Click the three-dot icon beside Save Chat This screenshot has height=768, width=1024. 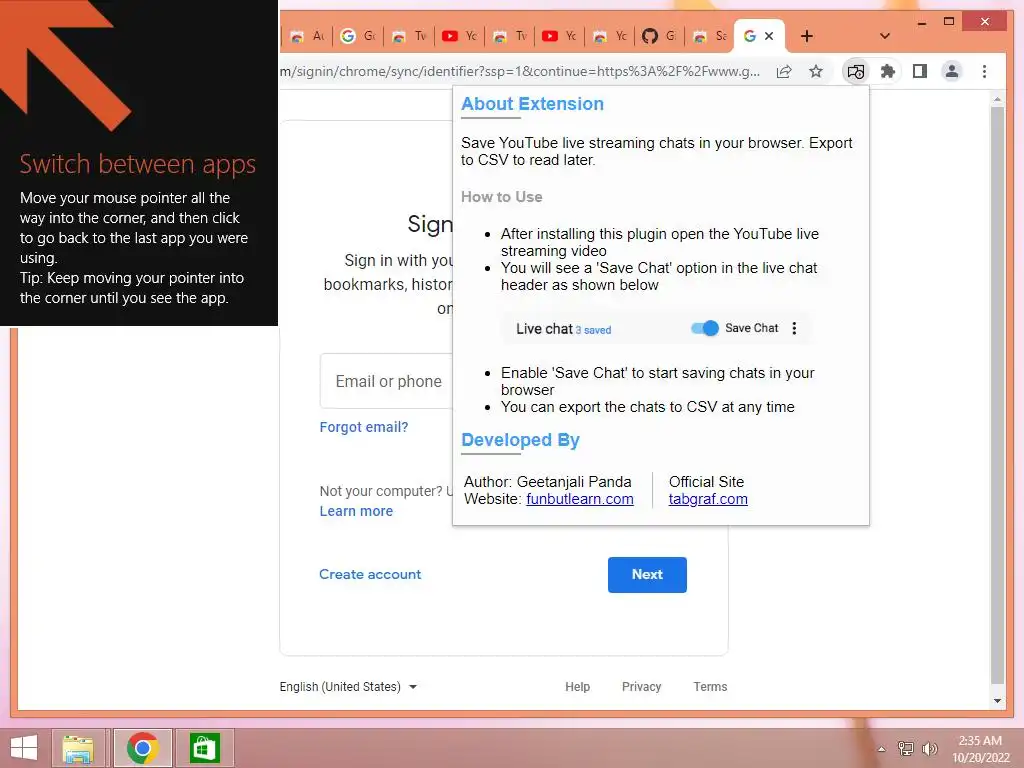click(x=794, y=328)
